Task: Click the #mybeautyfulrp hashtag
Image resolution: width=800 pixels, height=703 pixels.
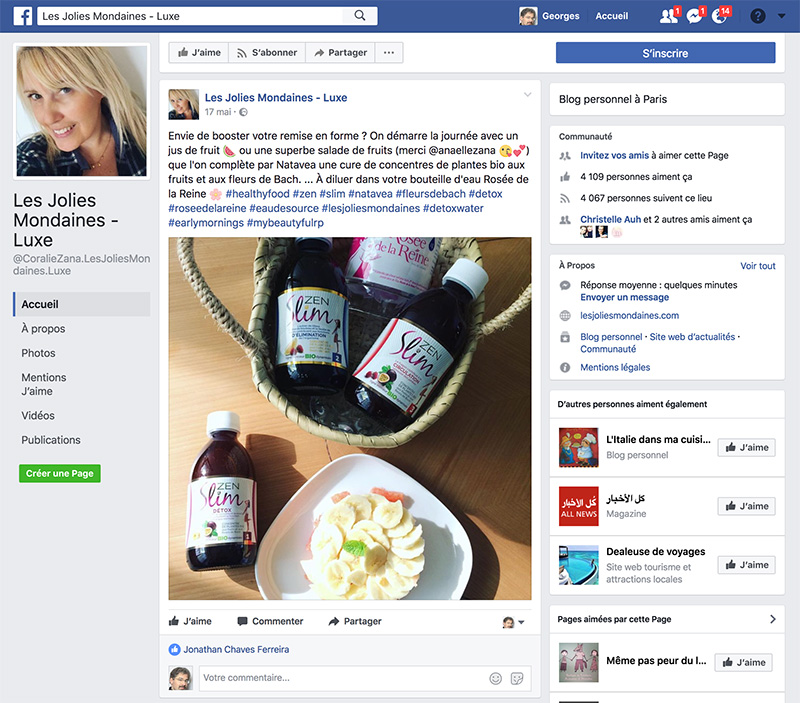Action: tap(285, 223)
